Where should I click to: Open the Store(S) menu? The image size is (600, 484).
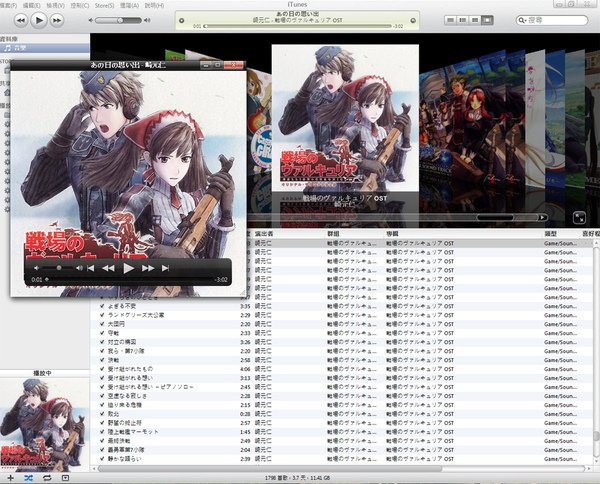click(x=104, y=5)
